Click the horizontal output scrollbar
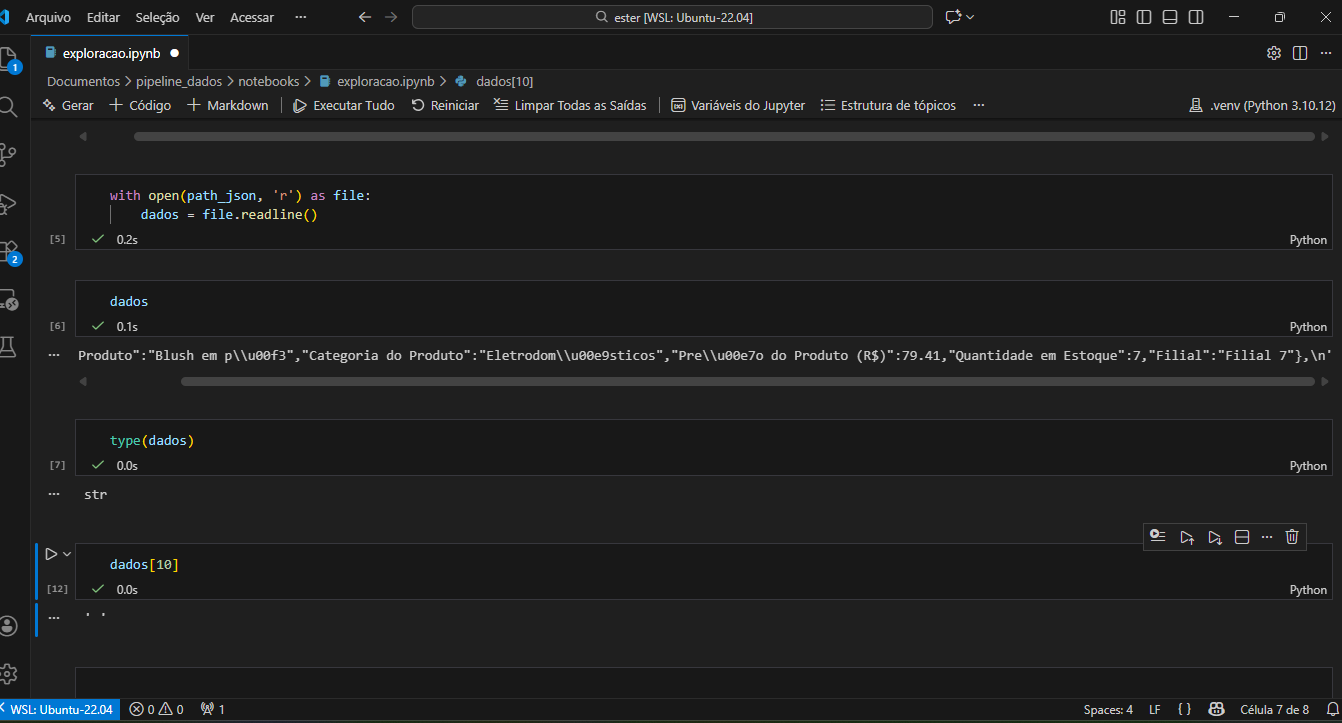 723,136
